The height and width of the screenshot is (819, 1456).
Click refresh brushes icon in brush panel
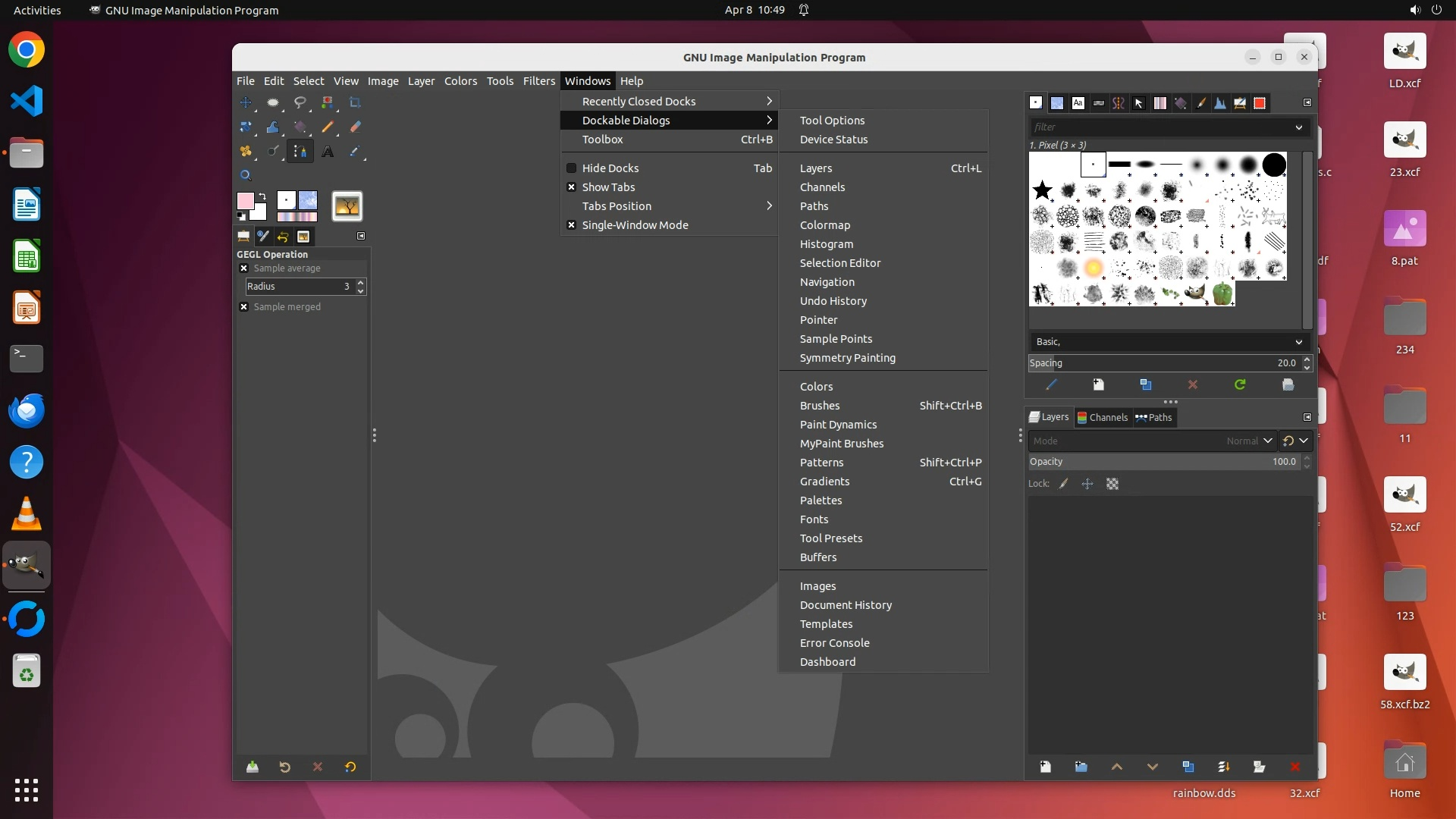pos(1240,385)
